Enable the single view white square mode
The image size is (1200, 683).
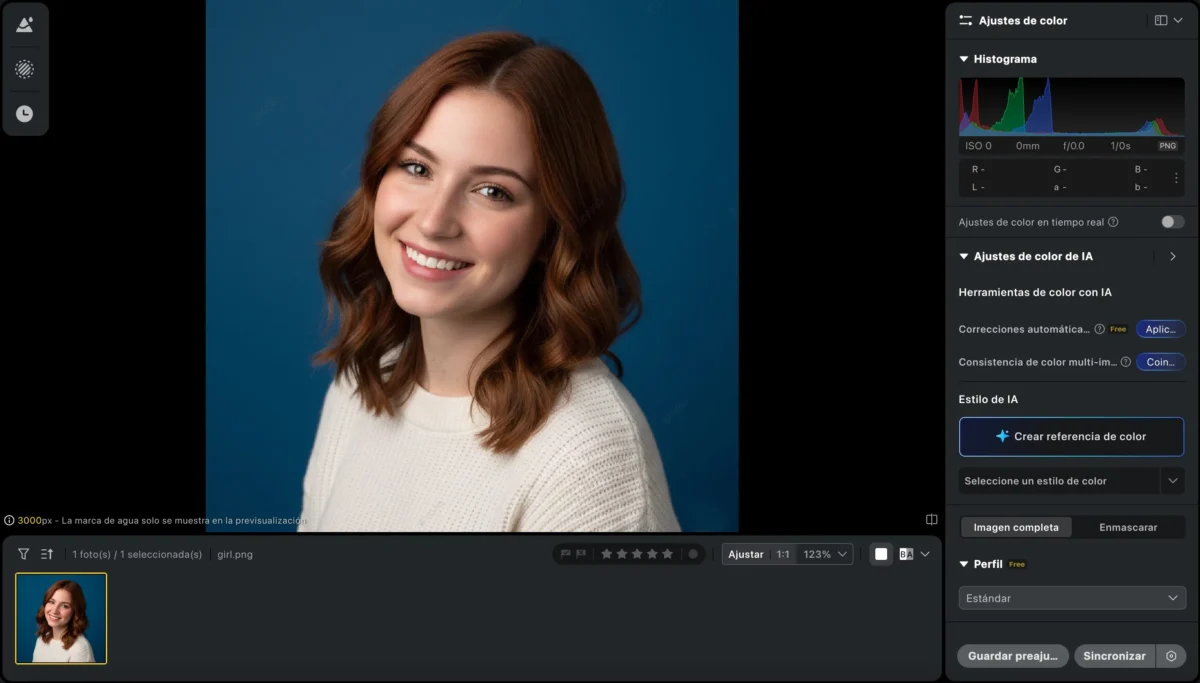click(881, 554)
